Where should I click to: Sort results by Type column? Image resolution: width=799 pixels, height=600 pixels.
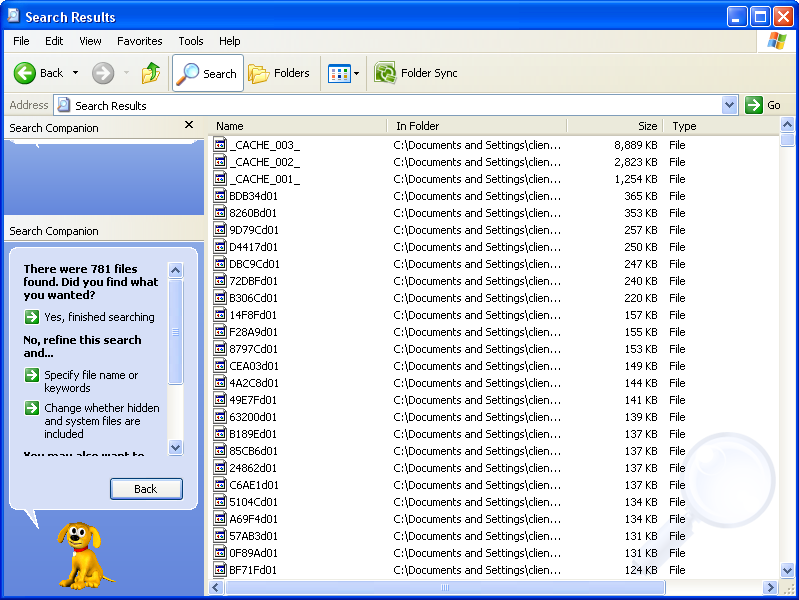721,126
